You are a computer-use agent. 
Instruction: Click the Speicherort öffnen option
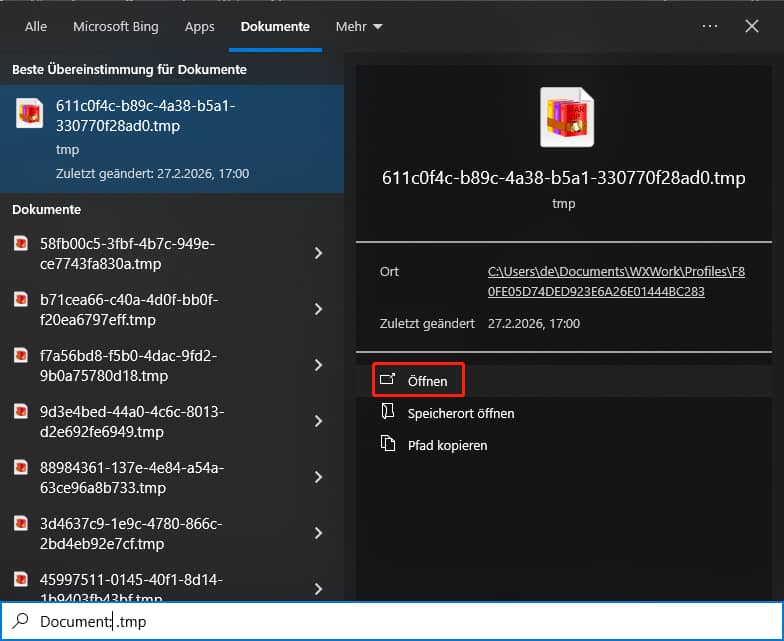[x=461, y=413]
